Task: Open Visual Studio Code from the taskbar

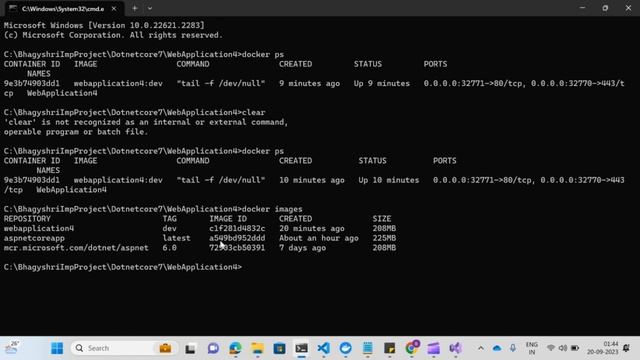Action: pyautogui.click(x=324, y=348)
